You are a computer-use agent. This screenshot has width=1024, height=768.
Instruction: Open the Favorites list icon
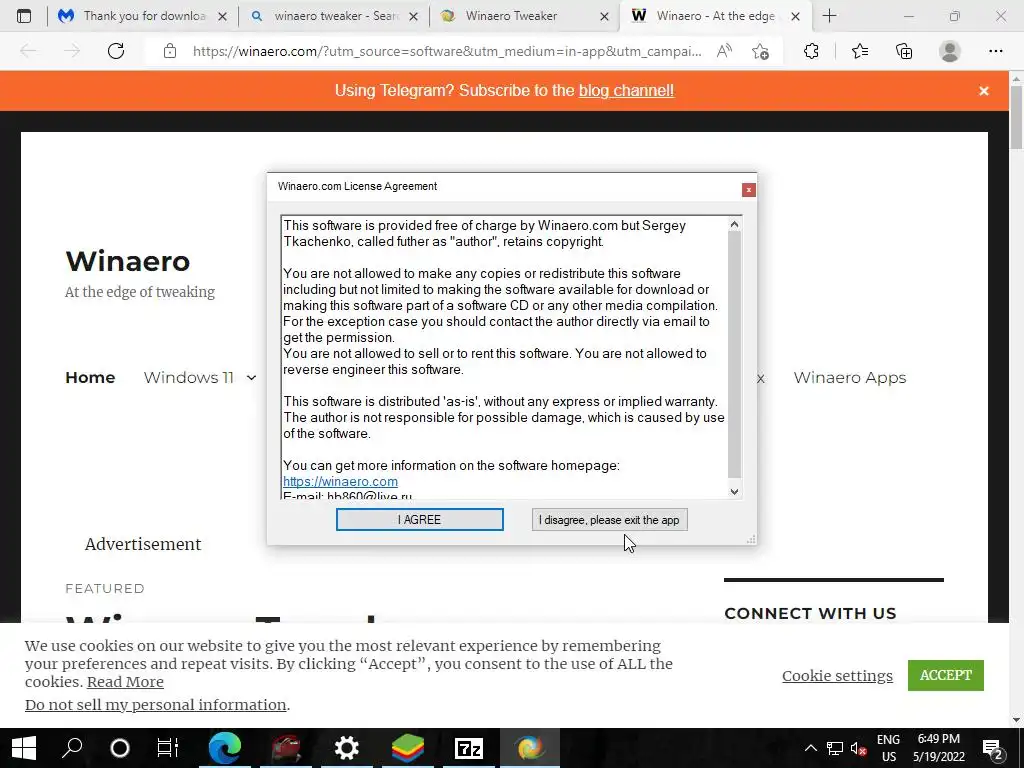(860, 51)
